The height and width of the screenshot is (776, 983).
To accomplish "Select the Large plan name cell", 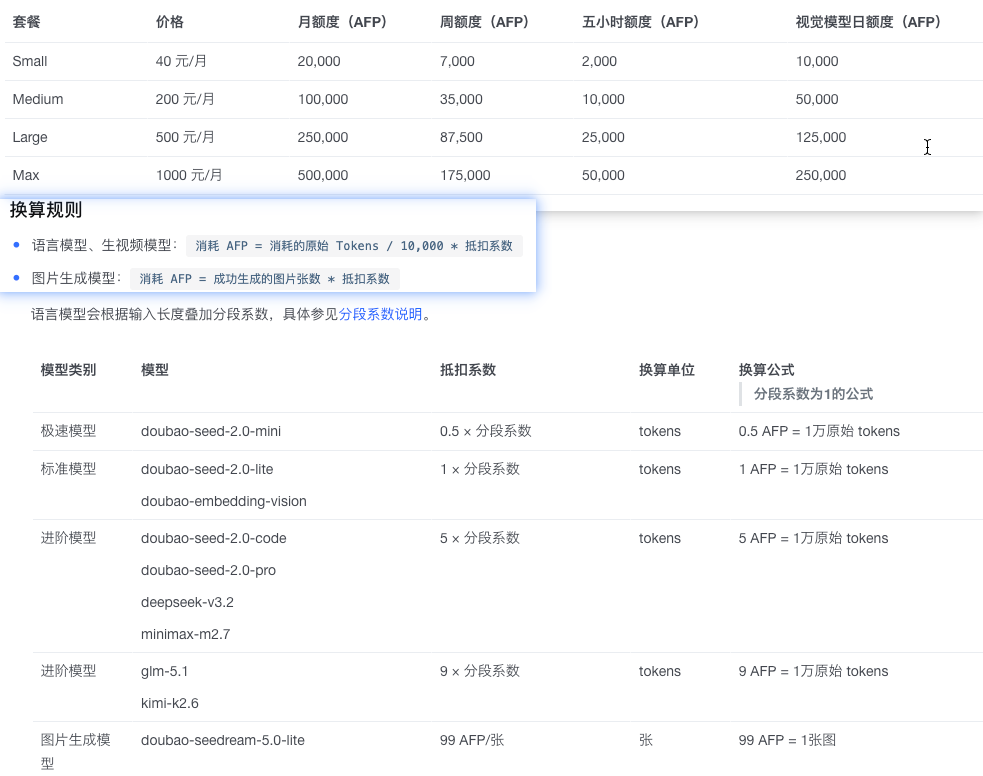I will 30,137.
